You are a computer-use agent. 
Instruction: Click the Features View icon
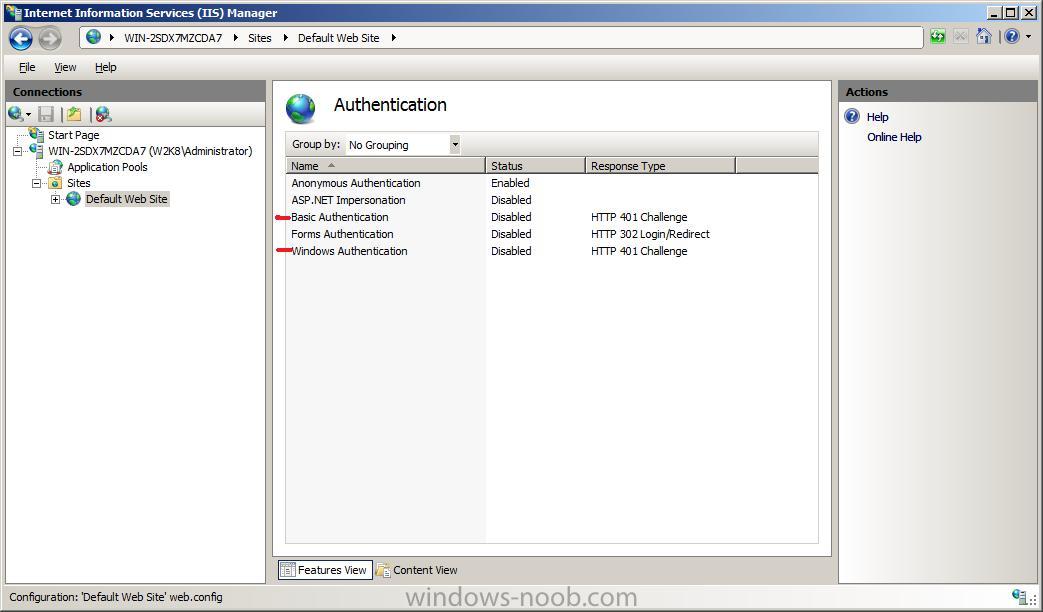tap(287, 570)
